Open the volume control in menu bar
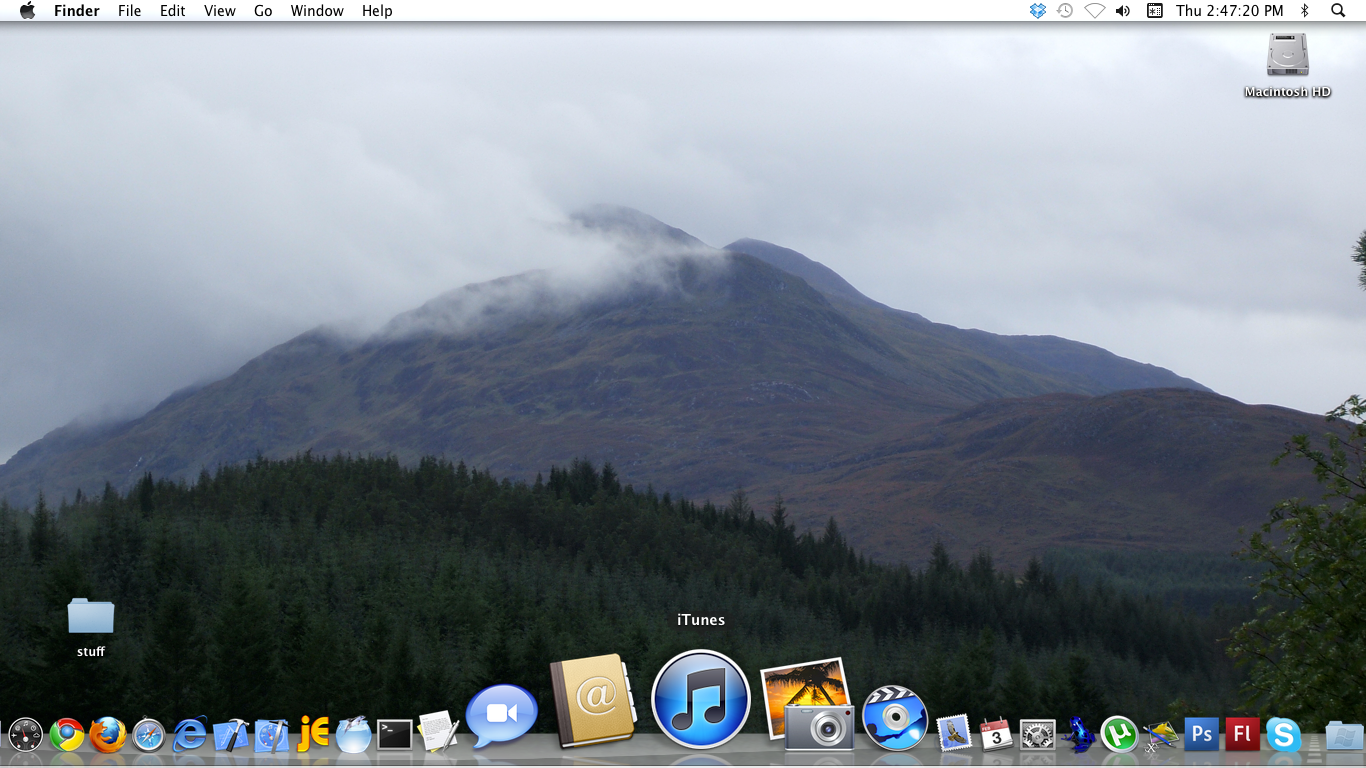The image size is (1366, 768). (1123, 11)
